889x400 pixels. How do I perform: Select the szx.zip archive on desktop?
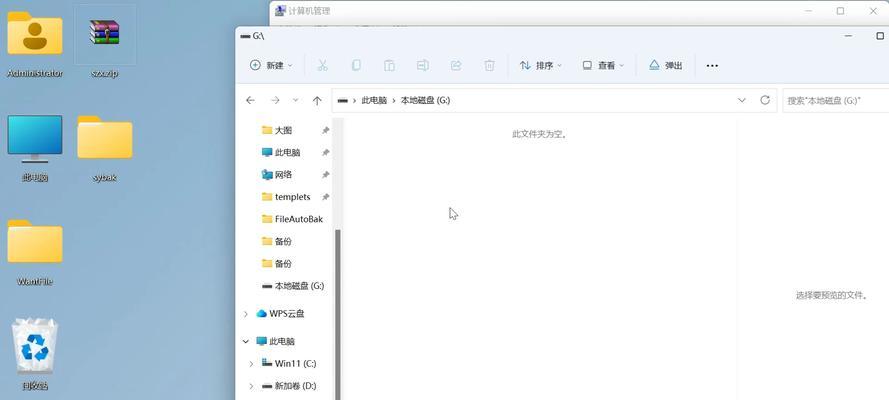[104, 42]
